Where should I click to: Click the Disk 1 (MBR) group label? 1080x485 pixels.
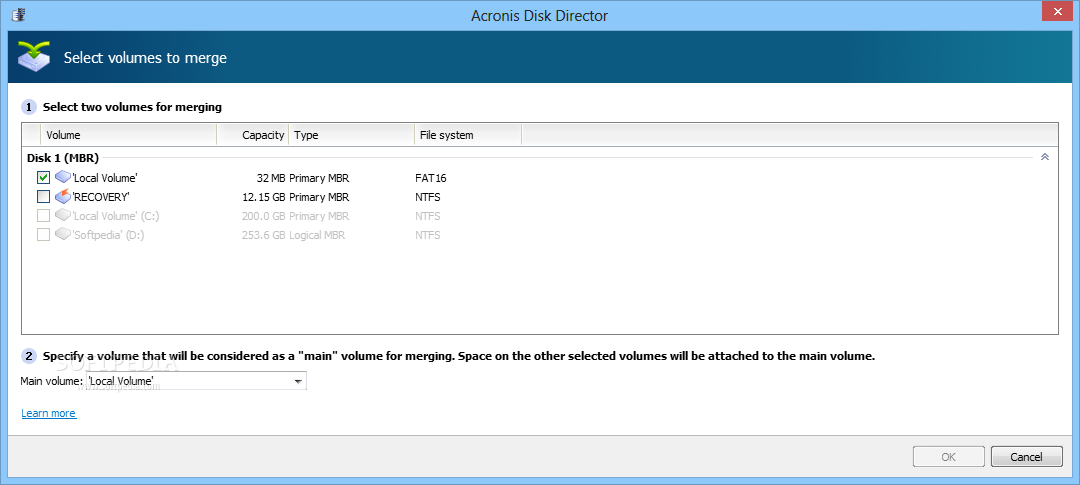tap(63, 158)
